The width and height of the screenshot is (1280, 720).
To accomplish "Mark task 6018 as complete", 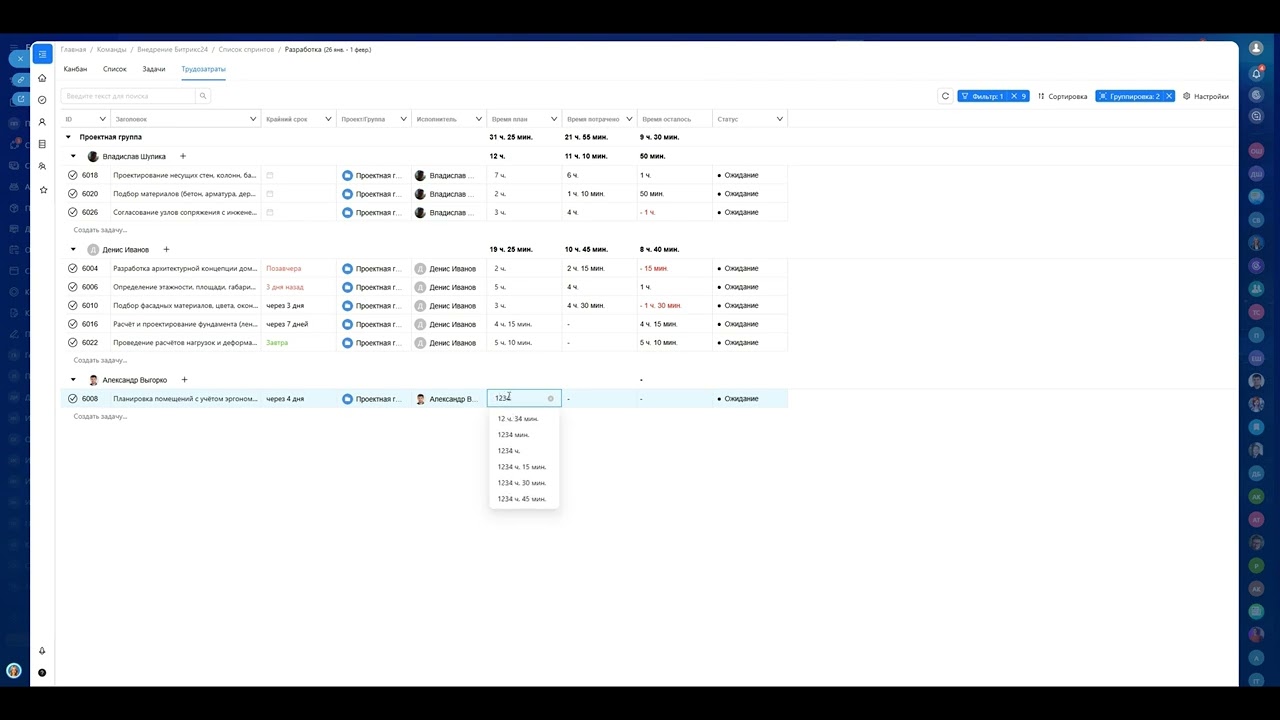I will point(73,175).
